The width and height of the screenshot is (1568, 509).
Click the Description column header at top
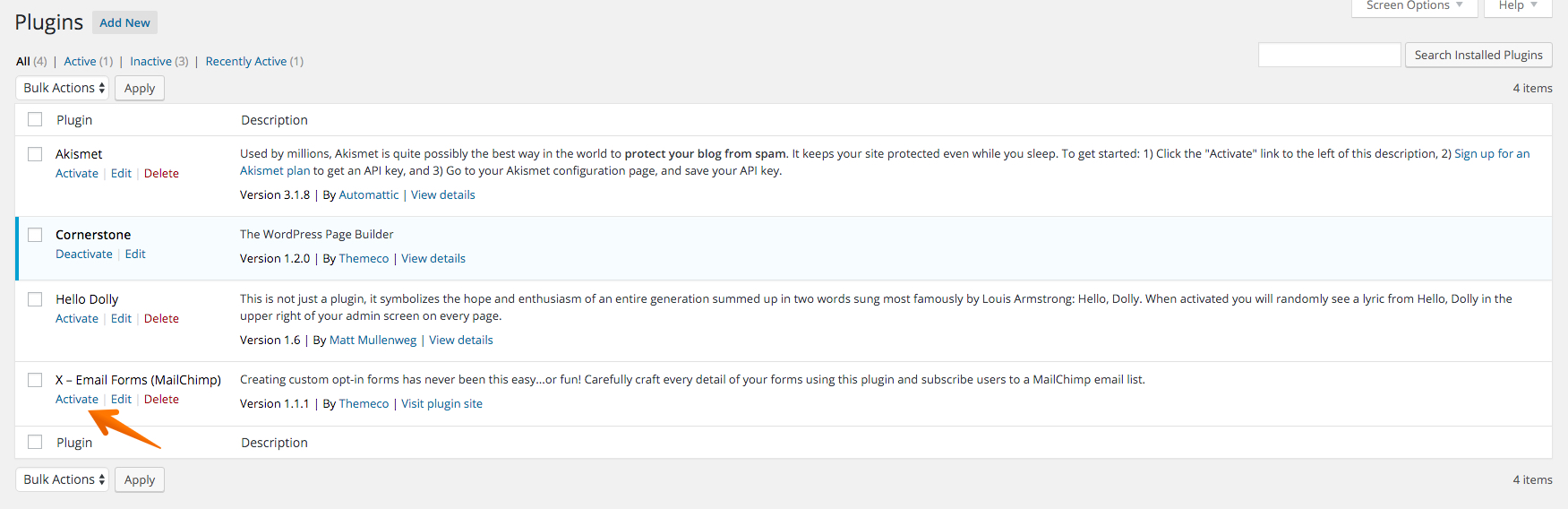pyautogui.click(x=274, y=120)
